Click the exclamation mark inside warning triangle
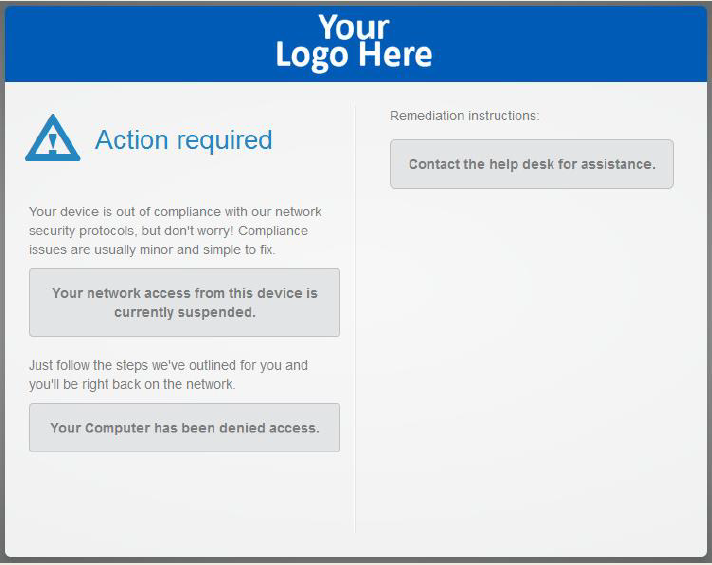 point(53,142)
